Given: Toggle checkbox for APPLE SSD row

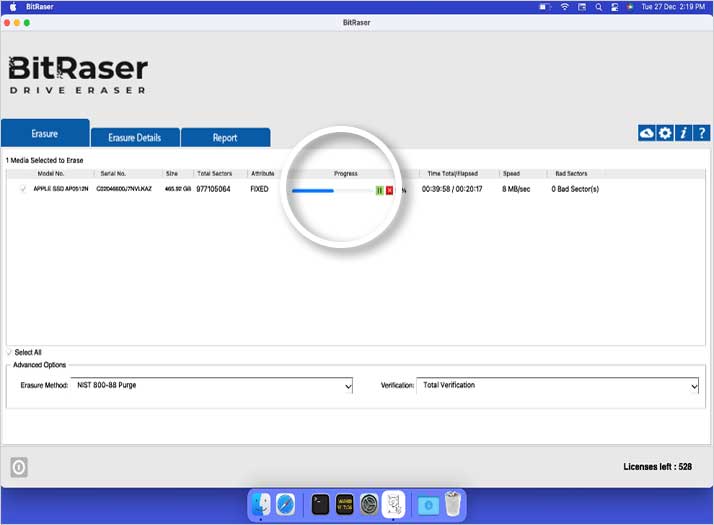Looking at the screenshot, I should pos(23,189).
